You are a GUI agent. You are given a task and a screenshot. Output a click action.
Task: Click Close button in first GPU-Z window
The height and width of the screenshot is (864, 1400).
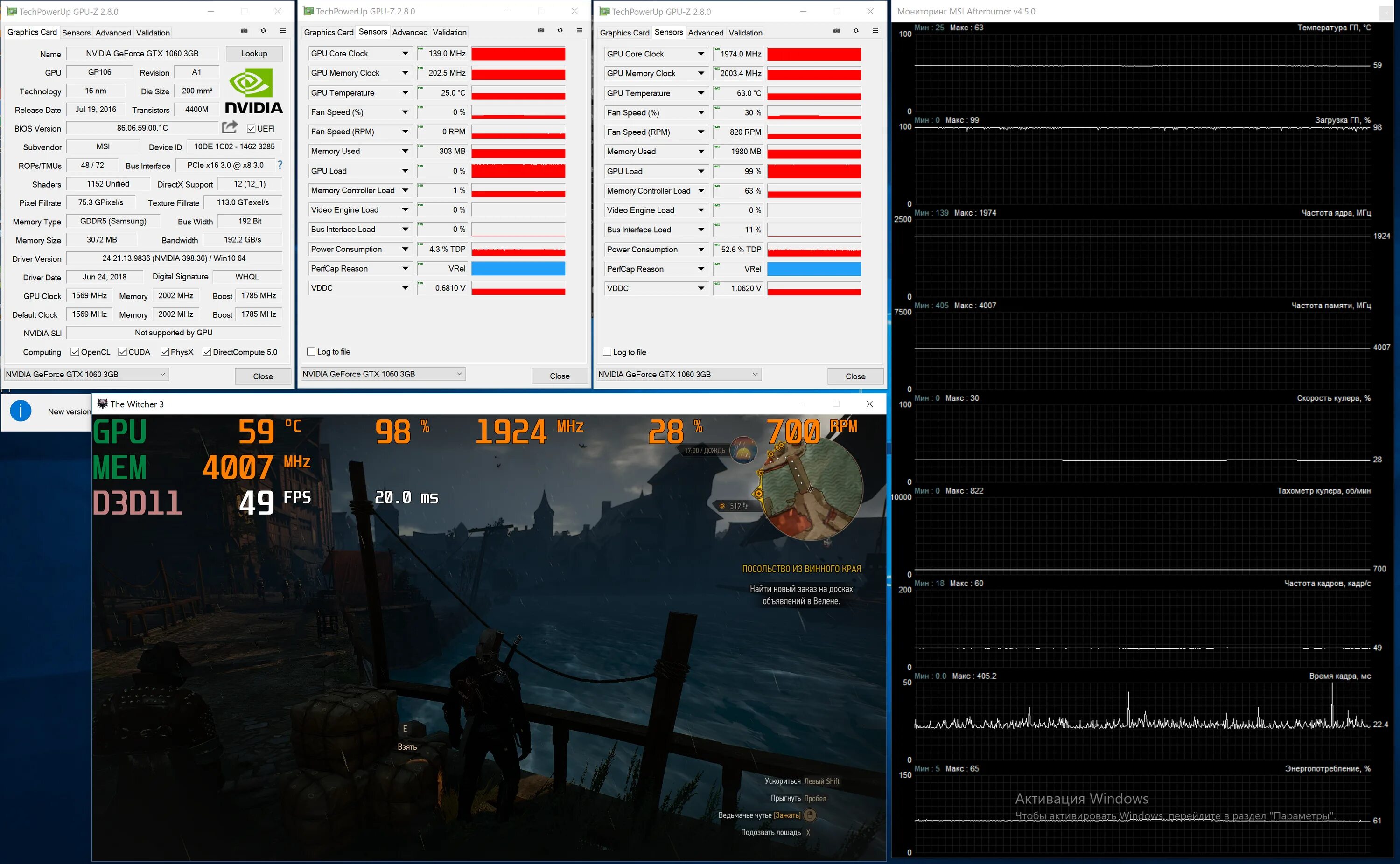[x=263, y=376]
